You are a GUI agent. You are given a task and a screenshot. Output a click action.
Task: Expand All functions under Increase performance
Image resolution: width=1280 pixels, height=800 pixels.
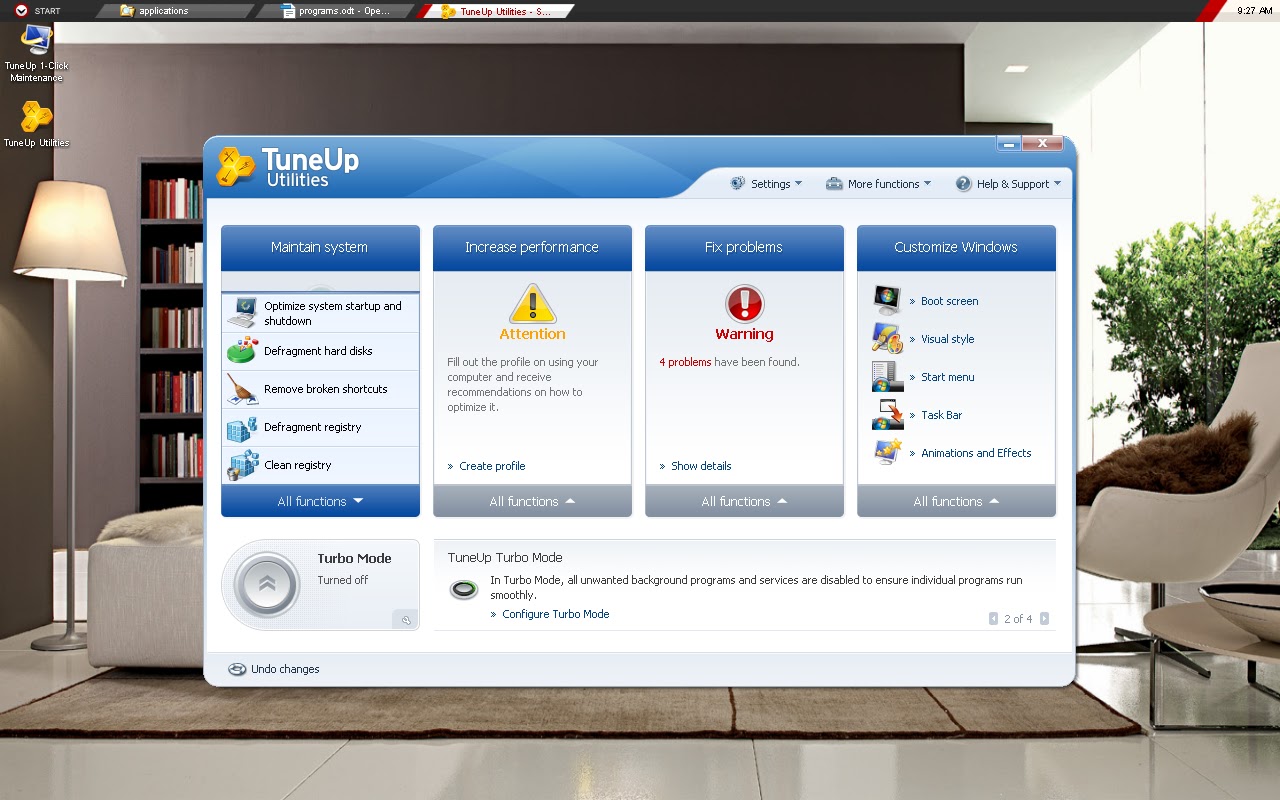point(532,501)
